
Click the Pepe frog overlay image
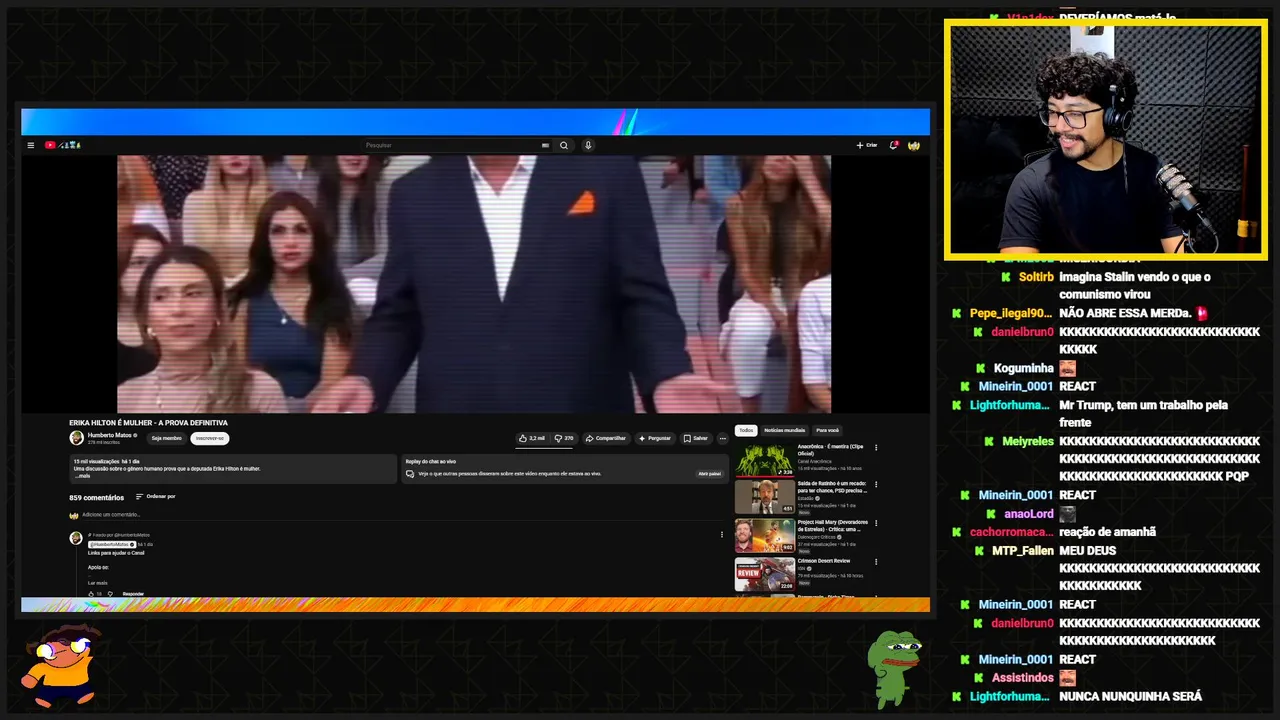893,669
